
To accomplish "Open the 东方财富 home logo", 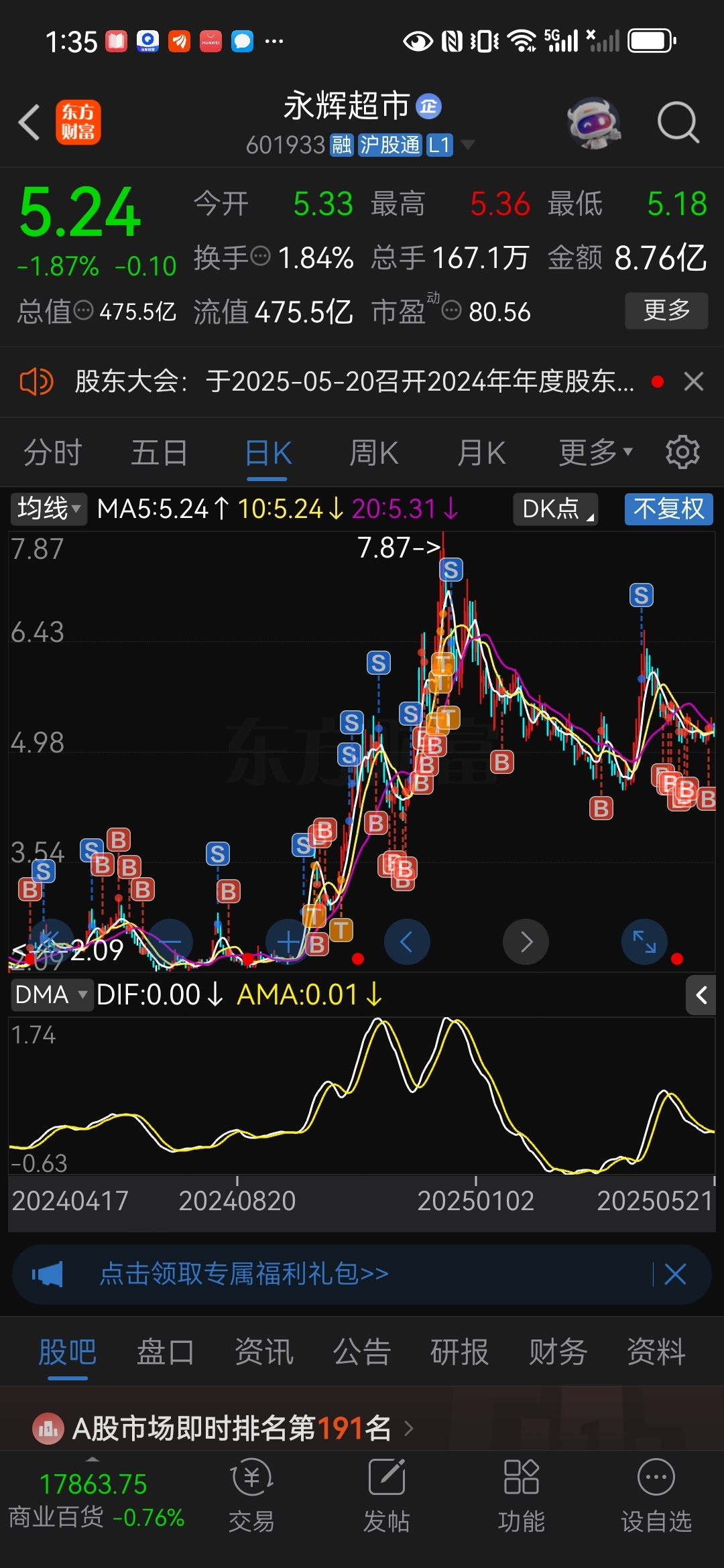I will tap(78, 122).
